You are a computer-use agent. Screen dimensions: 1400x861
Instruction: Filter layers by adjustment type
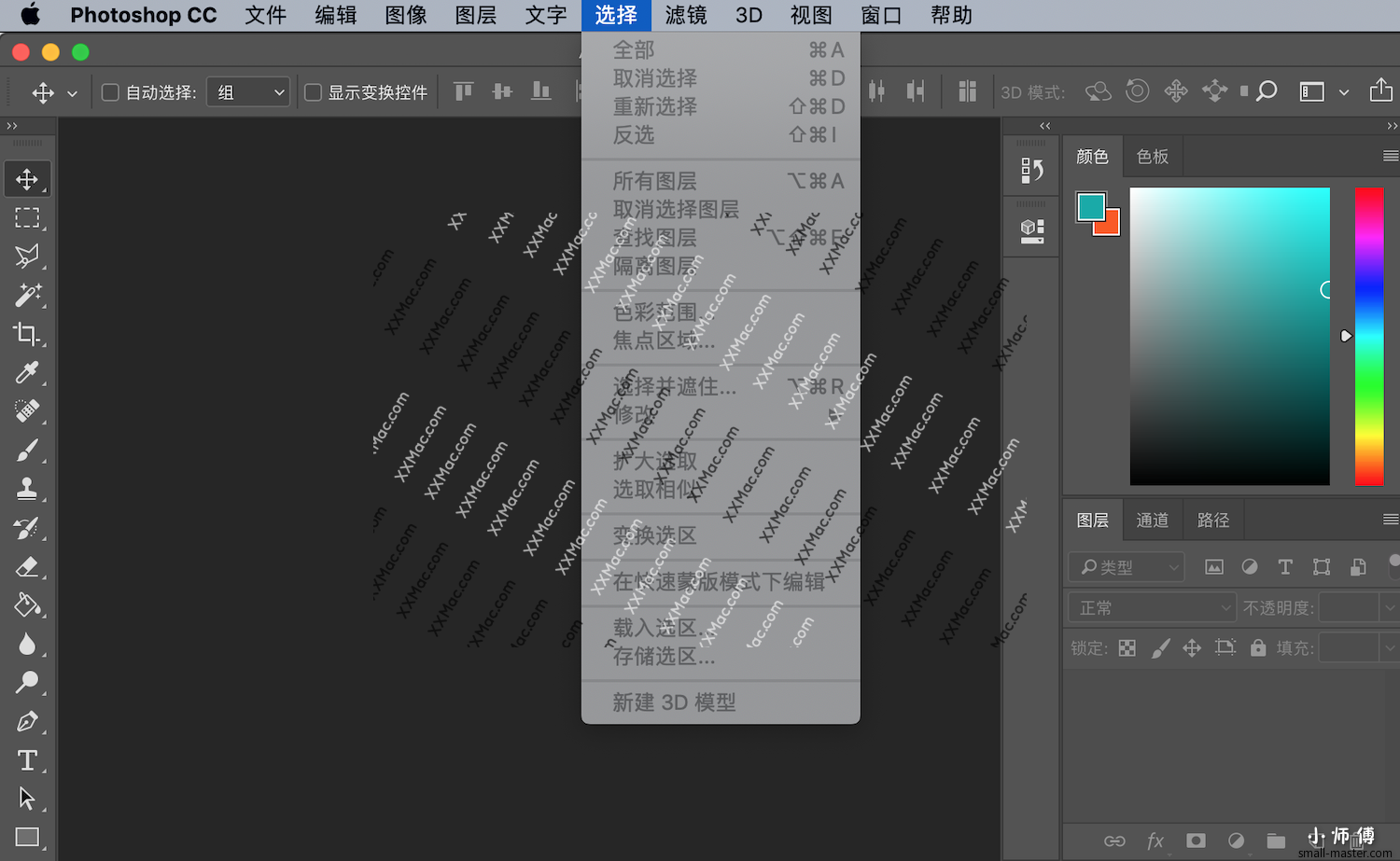pos(1250,566)
